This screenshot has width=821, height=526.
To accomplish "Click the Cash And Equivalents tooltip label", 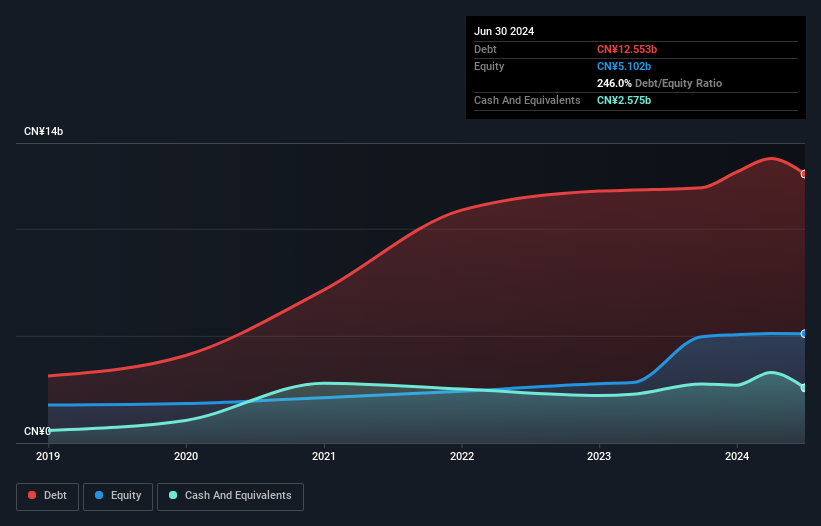I will pos(527,100).
